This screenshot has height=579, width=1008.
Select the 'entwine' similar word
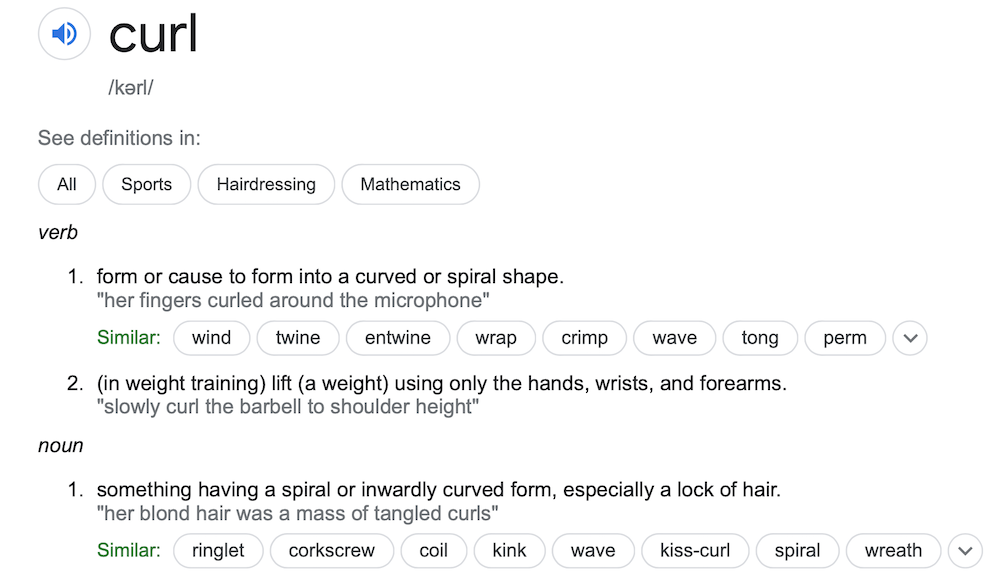tap(398, 338)
